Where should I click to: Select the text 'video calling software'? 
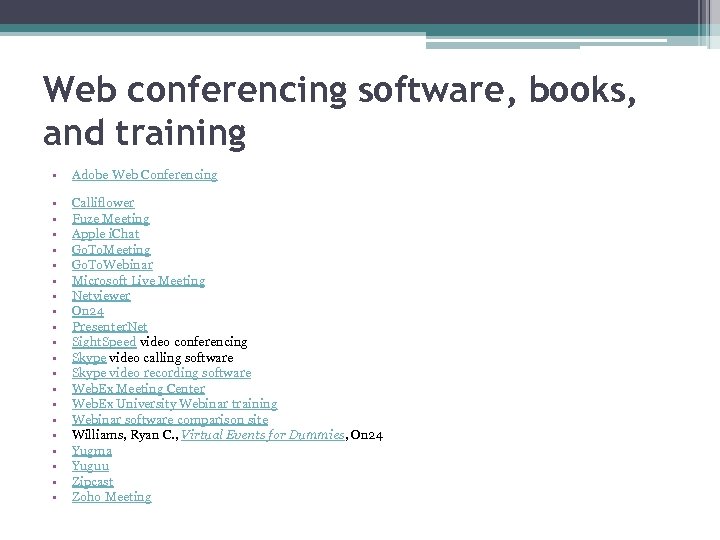tap(171, 358)
